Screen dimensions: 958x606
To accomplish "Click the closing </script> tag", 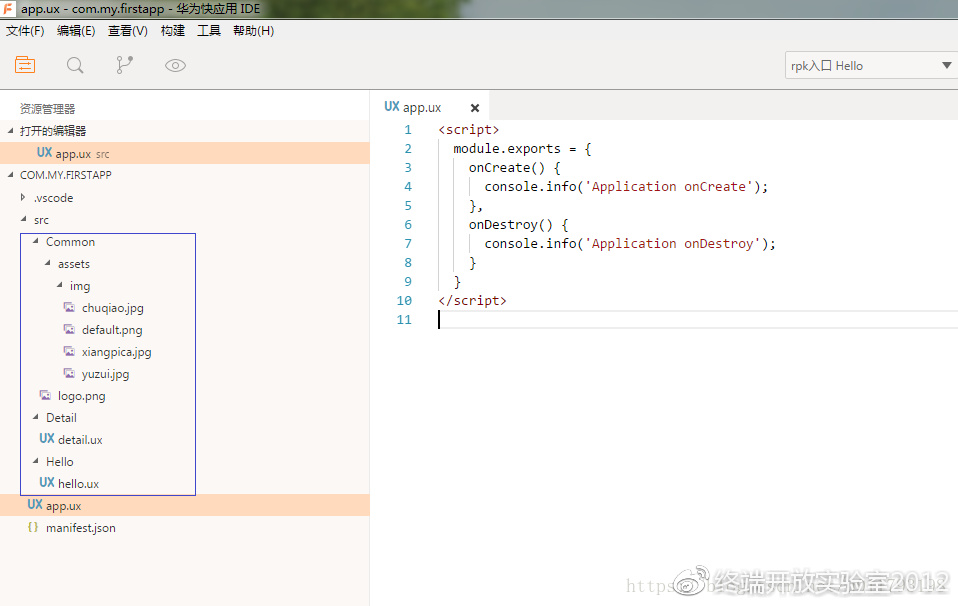I will pos(472,300).
